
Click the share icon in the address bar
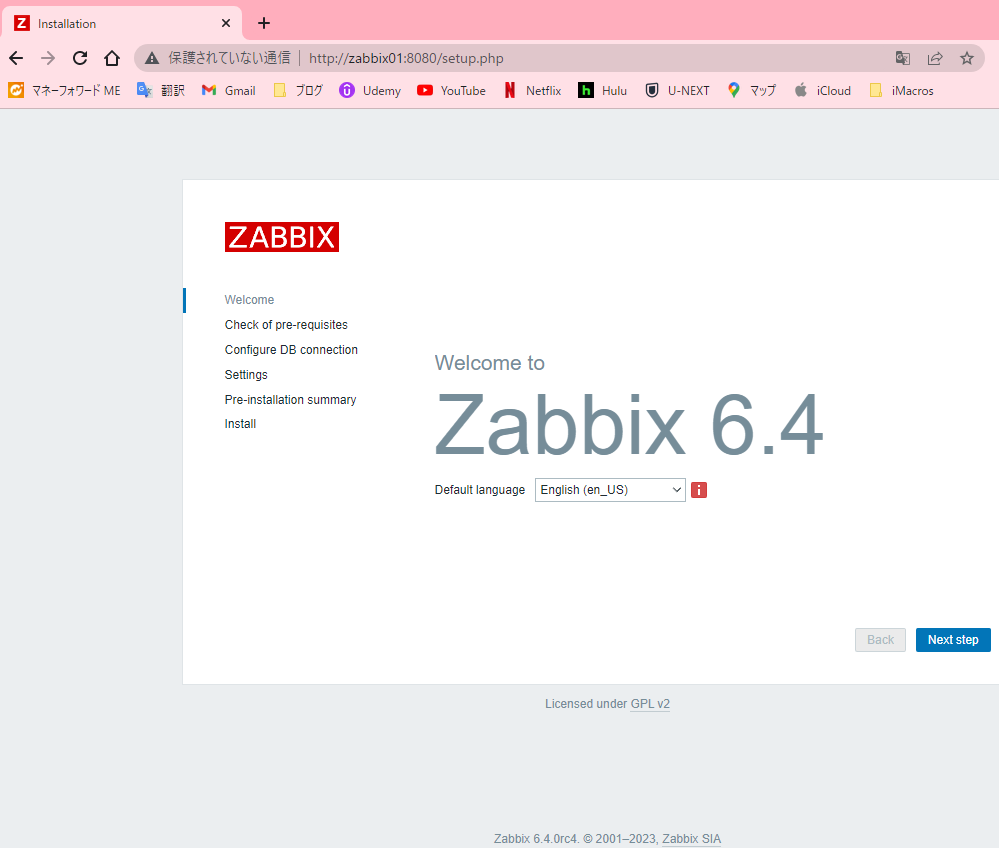(934, 58)
